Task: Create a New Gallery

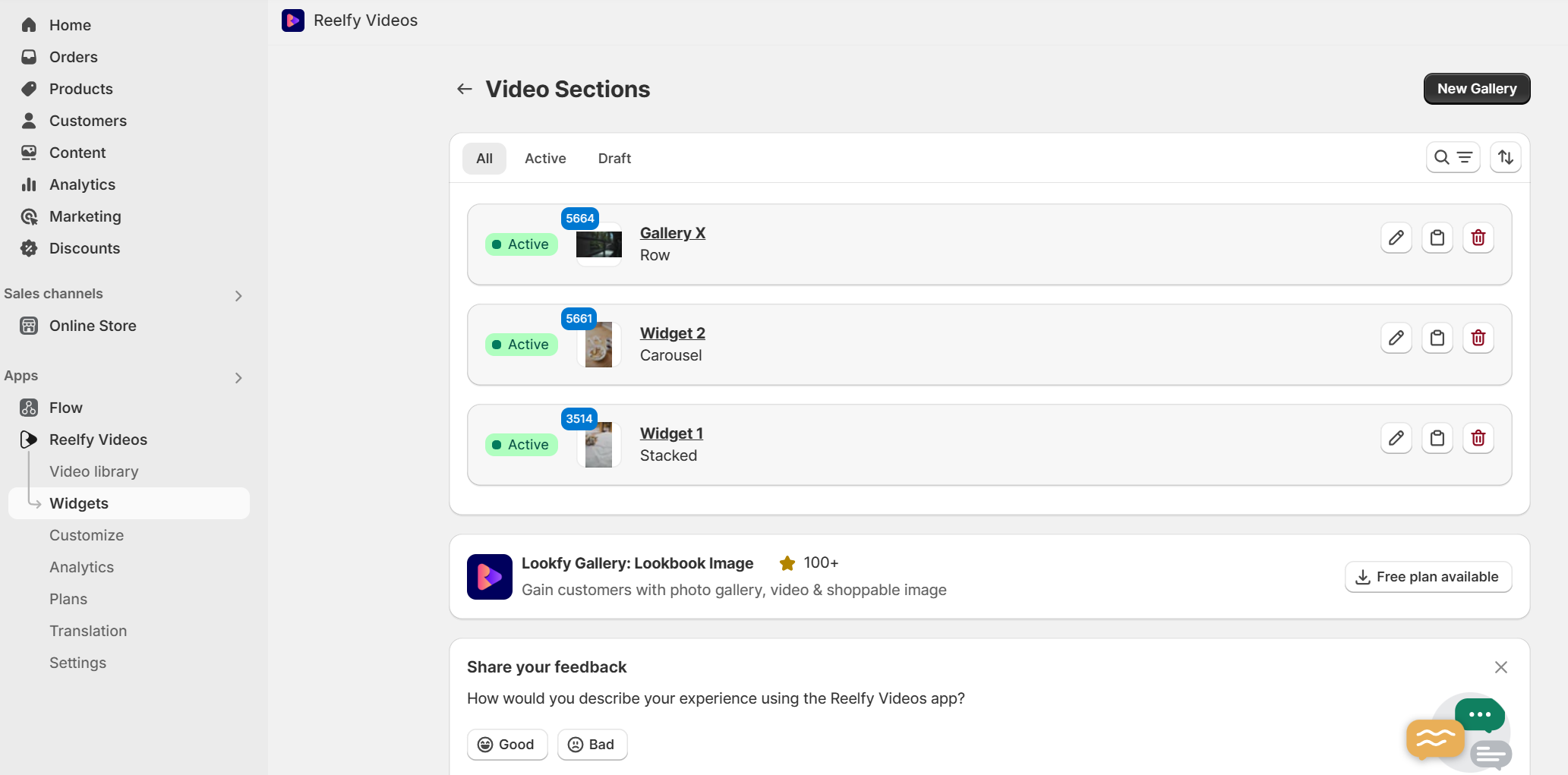Action: point(1476,89)
